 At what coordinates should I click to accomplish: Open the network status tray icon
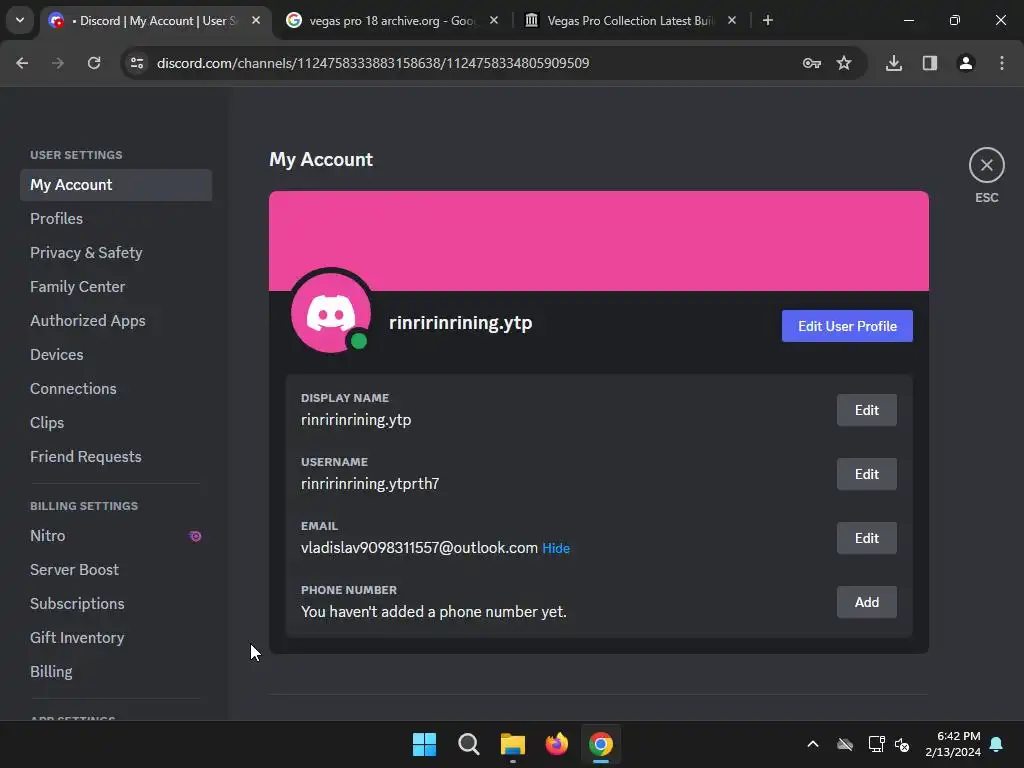876,744
